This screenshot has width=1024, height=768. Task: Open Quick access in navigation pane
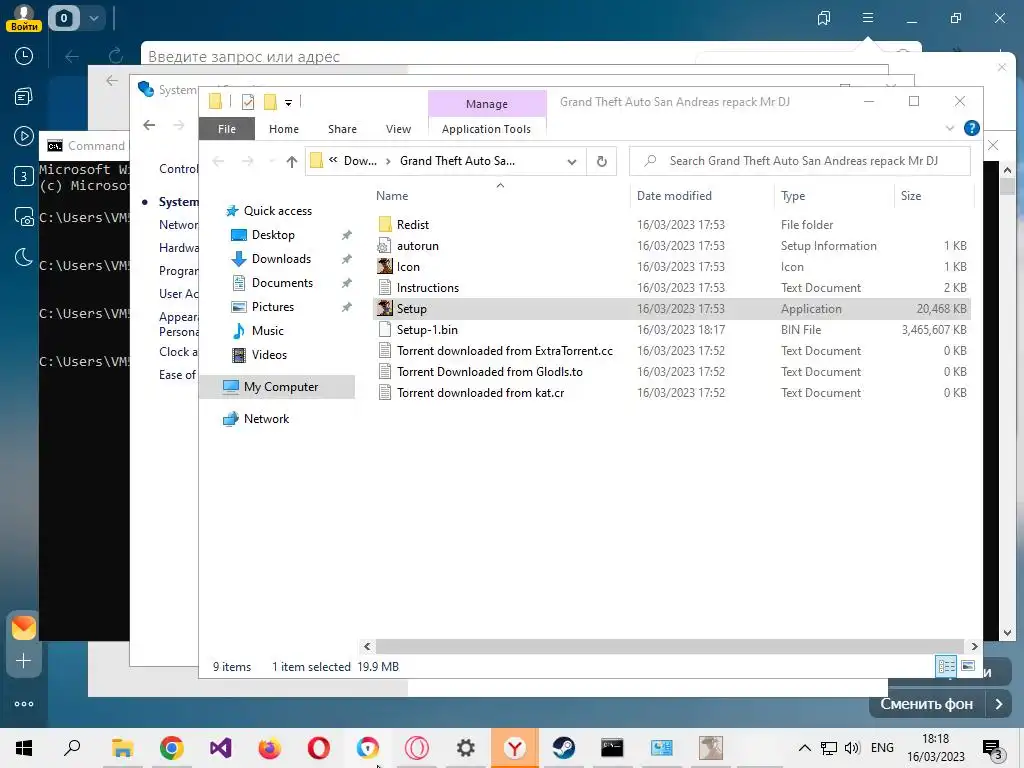click(278, 211)
